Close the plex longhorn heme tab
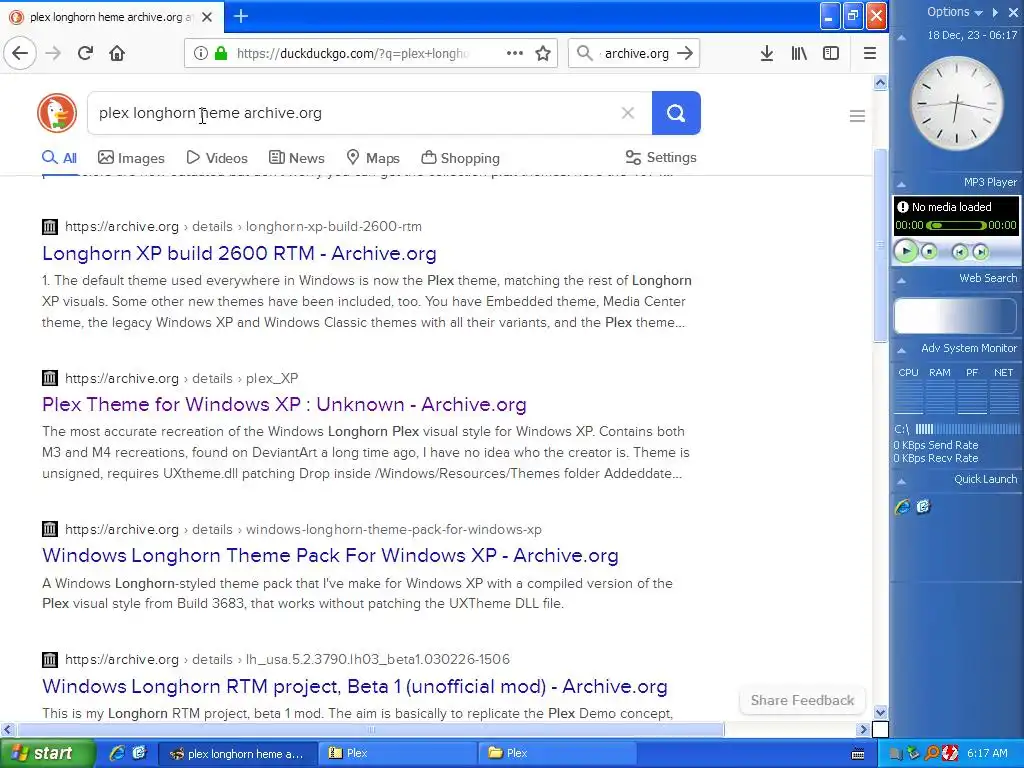Viewport: 1024px width, 768px height. [206, 17]
